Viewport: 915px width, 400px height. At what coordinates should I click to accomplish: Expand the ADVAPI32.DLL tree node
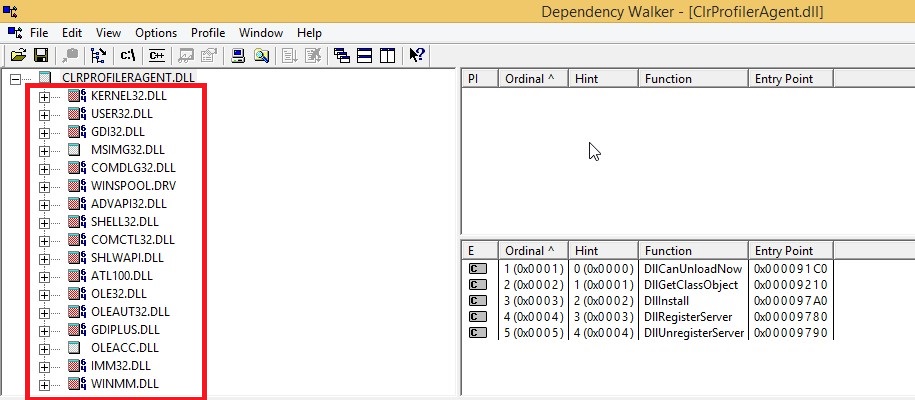click(44, 205)
